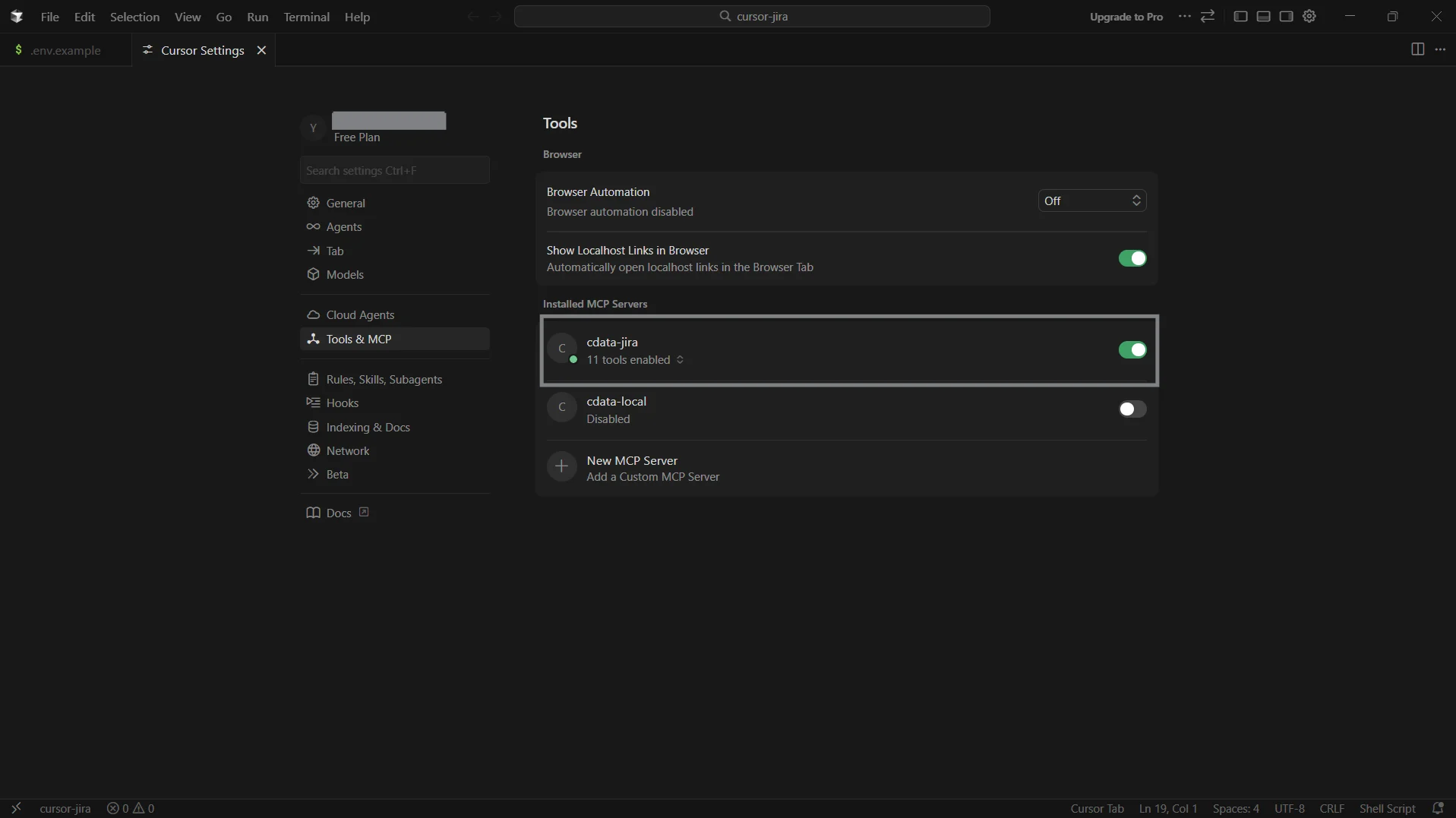Open the editor more actions ellipsis menu
1456x818 pixels.
coord(1440,49)
